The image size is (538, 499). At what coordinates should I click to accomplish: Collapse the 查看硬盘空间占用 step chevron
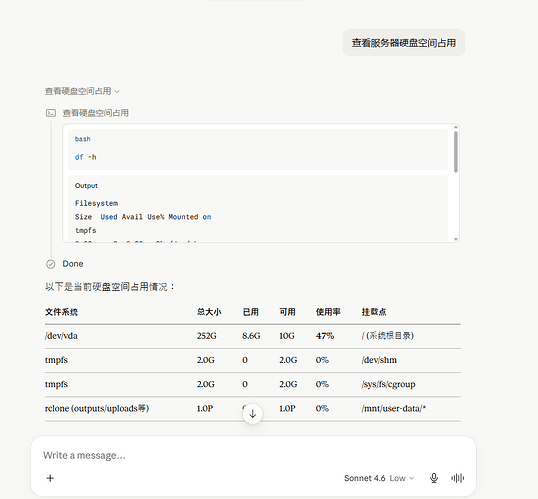pos(117,92)
